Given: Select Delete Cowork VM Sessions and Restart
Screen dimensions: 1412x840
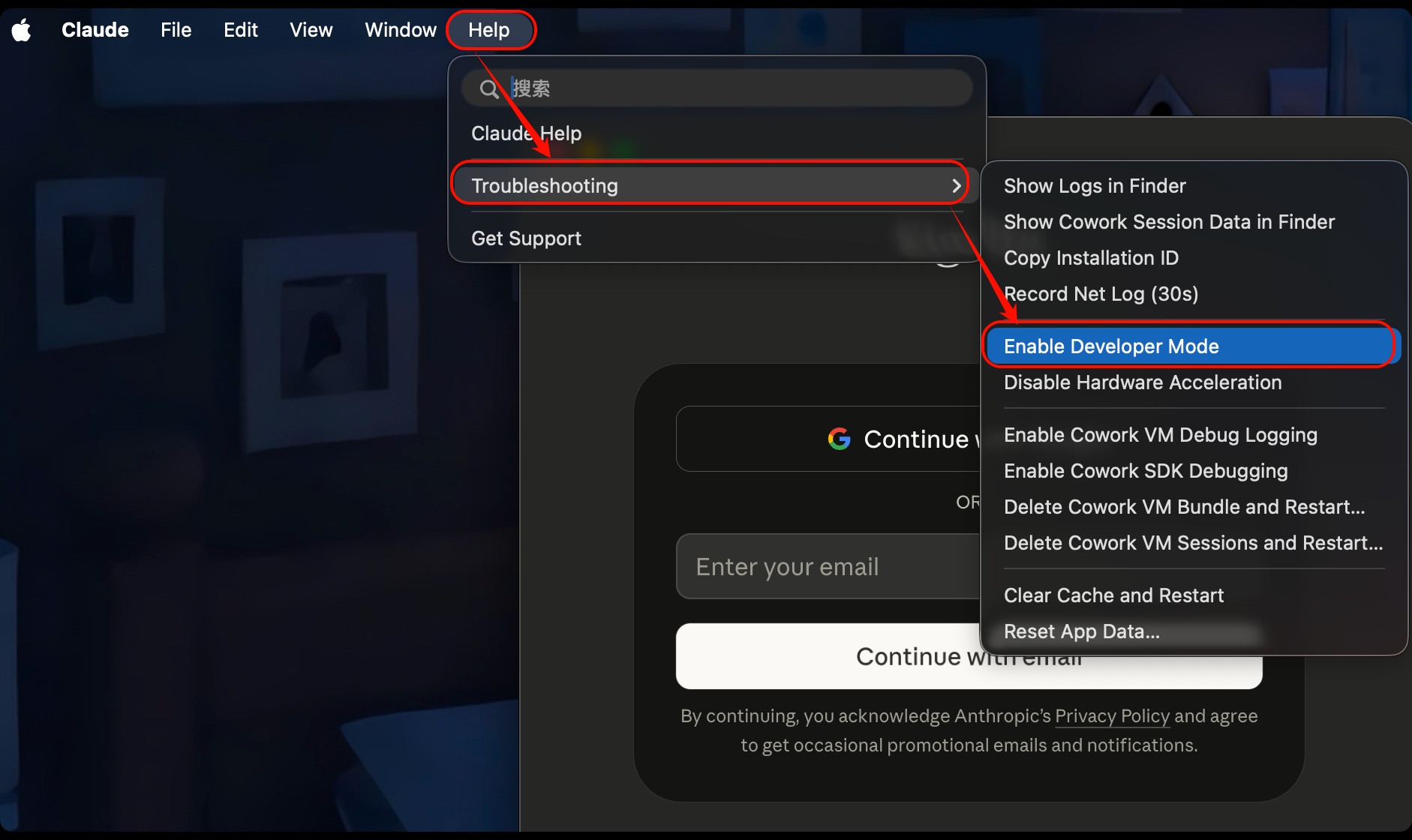Looking at the screenshot, I should pos(1194,543).
